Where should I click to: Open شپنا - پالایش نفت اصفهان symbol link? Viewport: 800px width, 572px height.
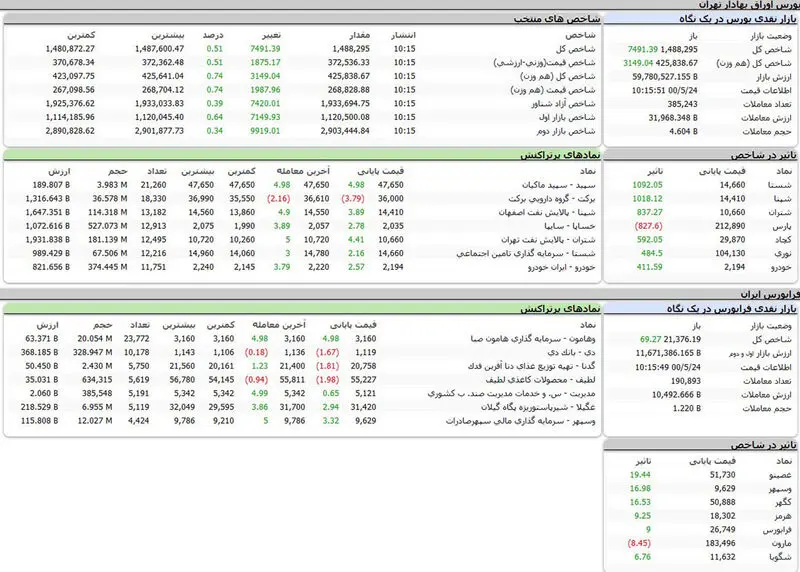[x=547, y=212]
